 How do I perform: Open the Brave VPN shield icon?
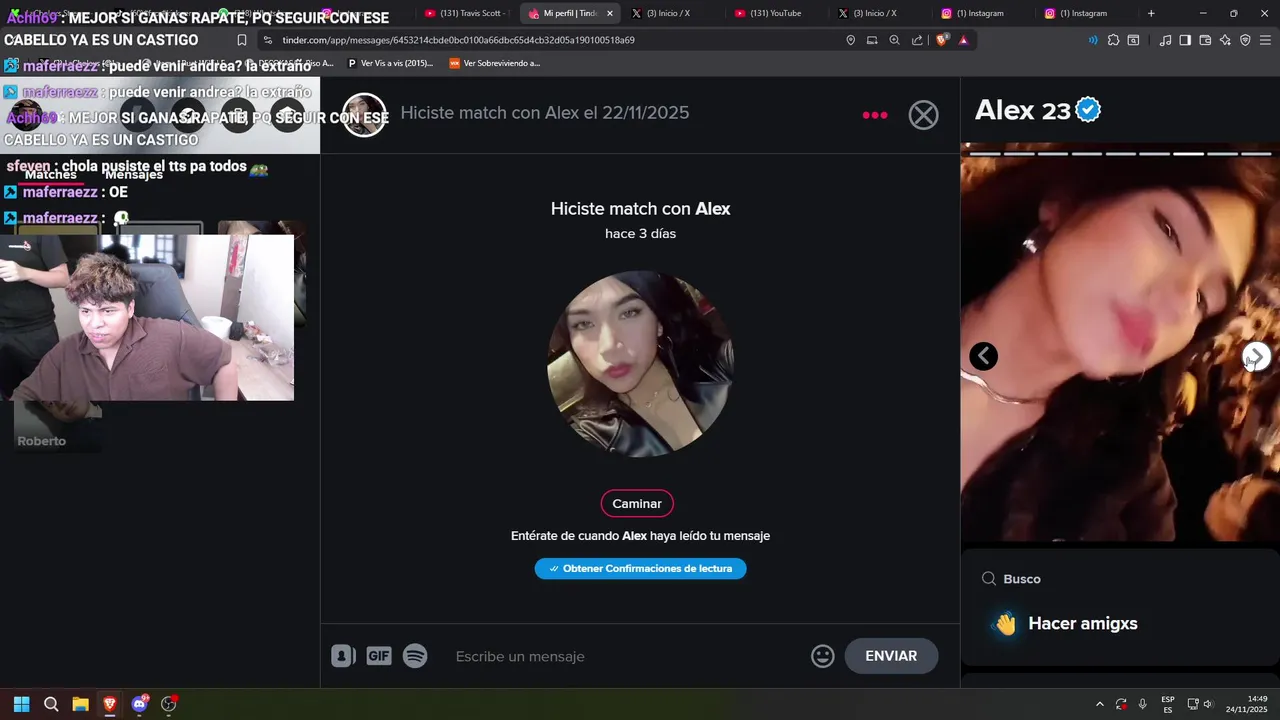pos(1245,40)
